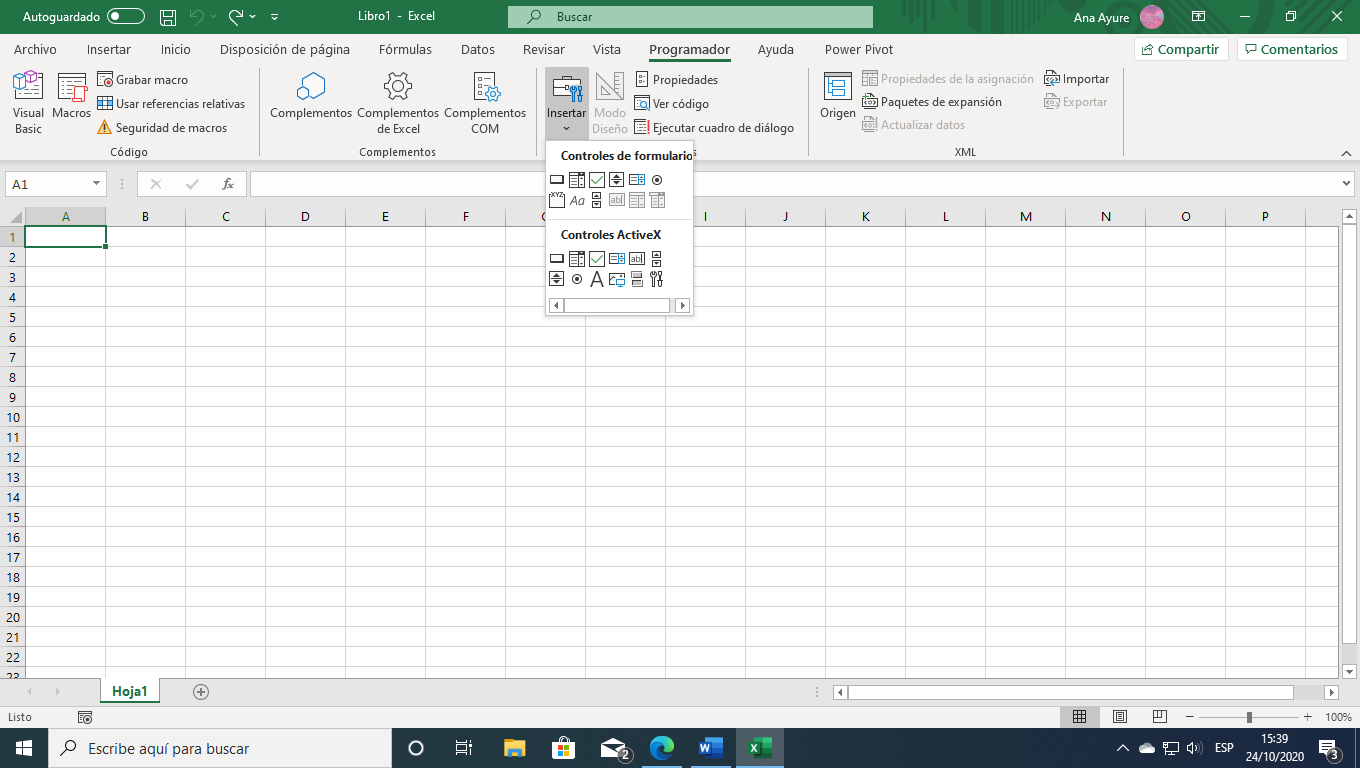Insert a form control Button
This screenshot has height=768, width=1360.
557,180
